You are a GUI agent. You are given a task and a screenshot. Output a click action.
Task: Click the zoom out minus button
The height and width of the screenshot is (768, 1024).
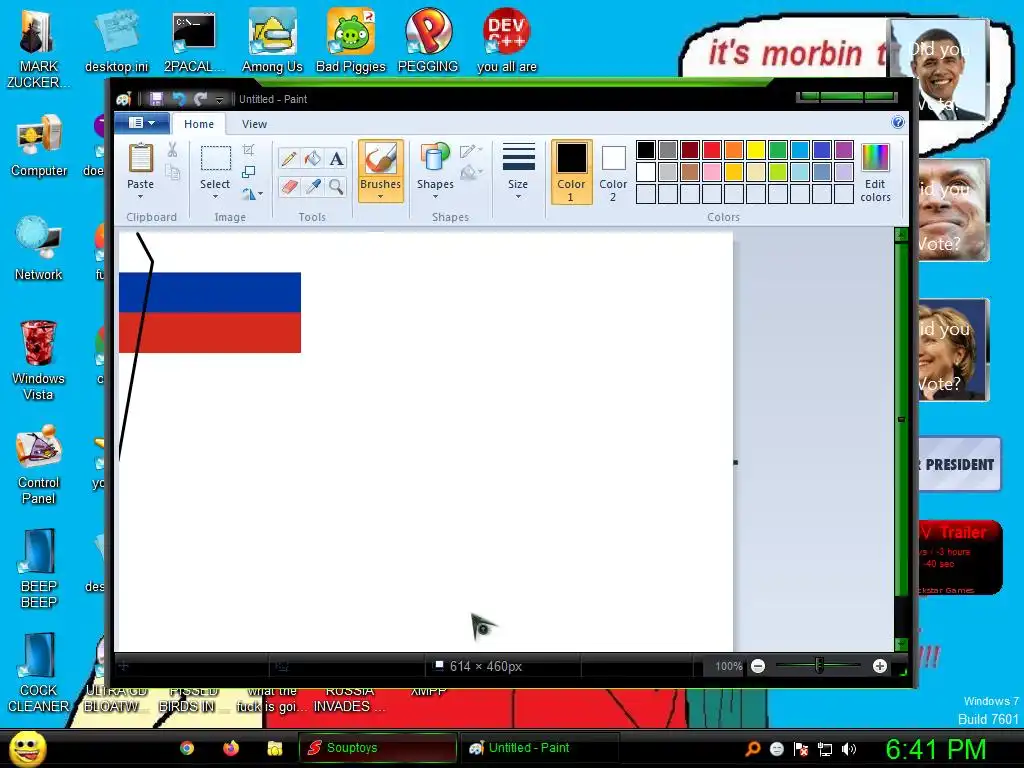click(758, 666)
